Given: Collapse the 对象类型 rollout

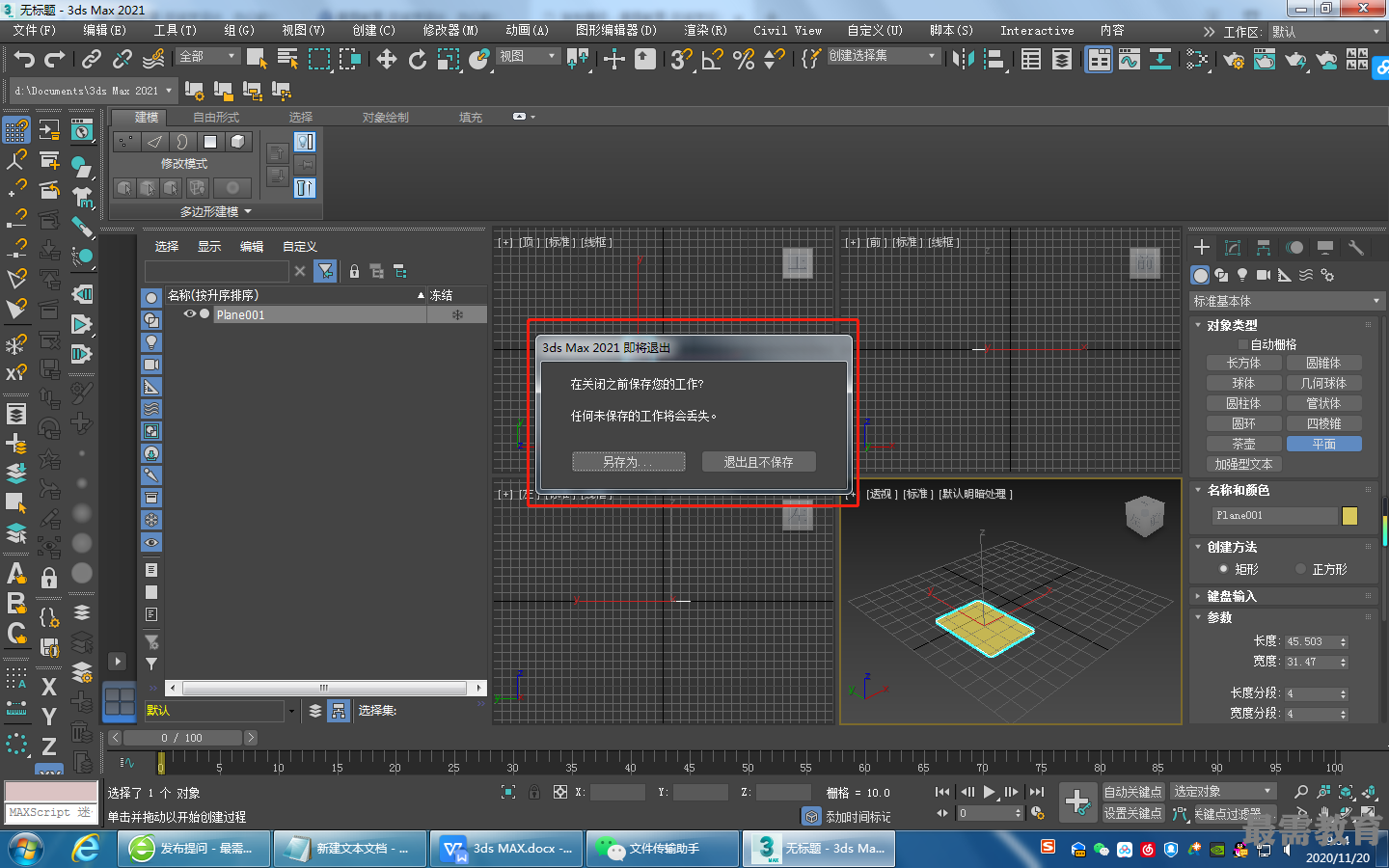Looking at the screenshot, I should [1232, 325].
